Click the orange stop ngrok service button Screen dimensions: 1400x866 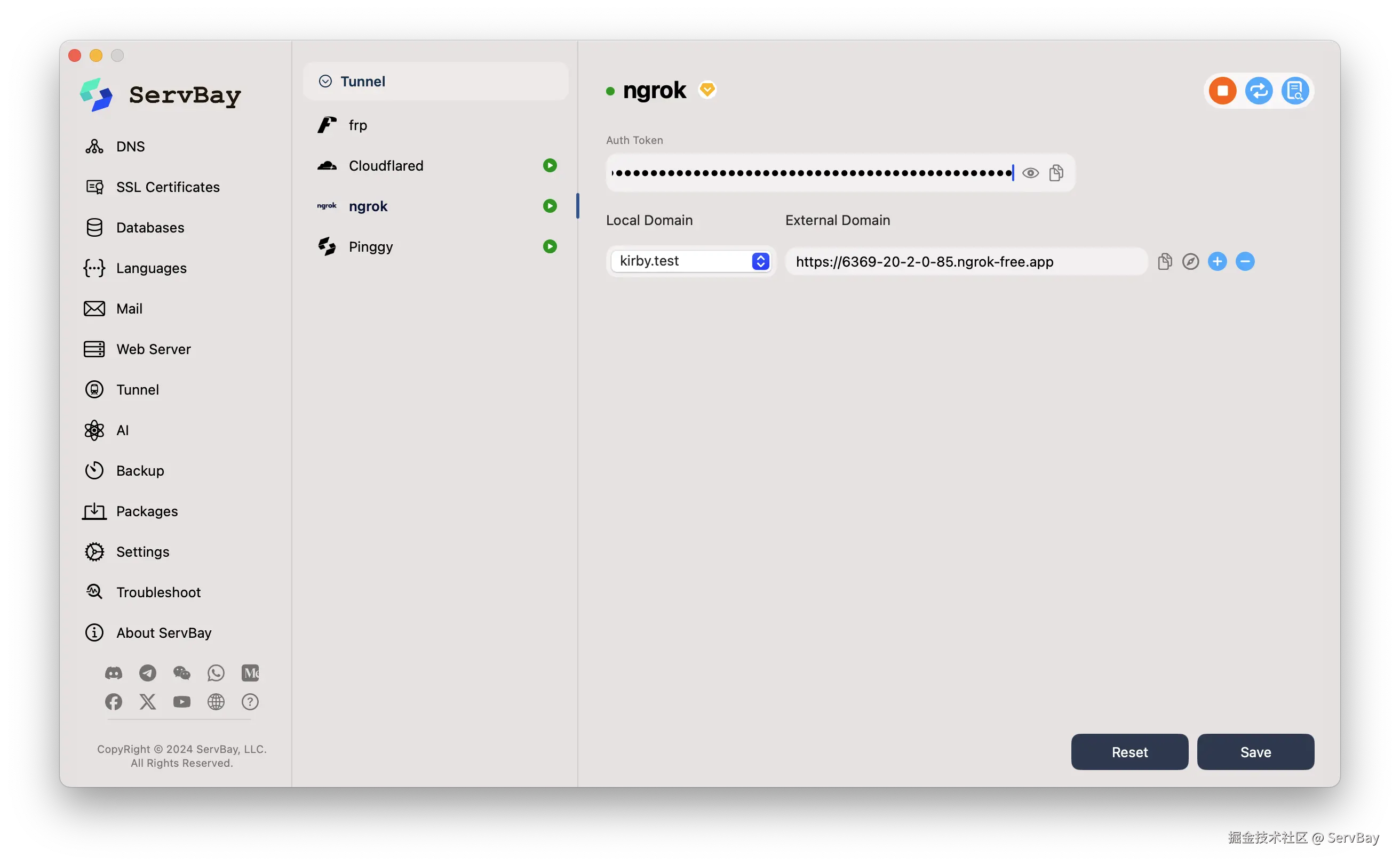pyautogui.click(x=1222, y=91)
